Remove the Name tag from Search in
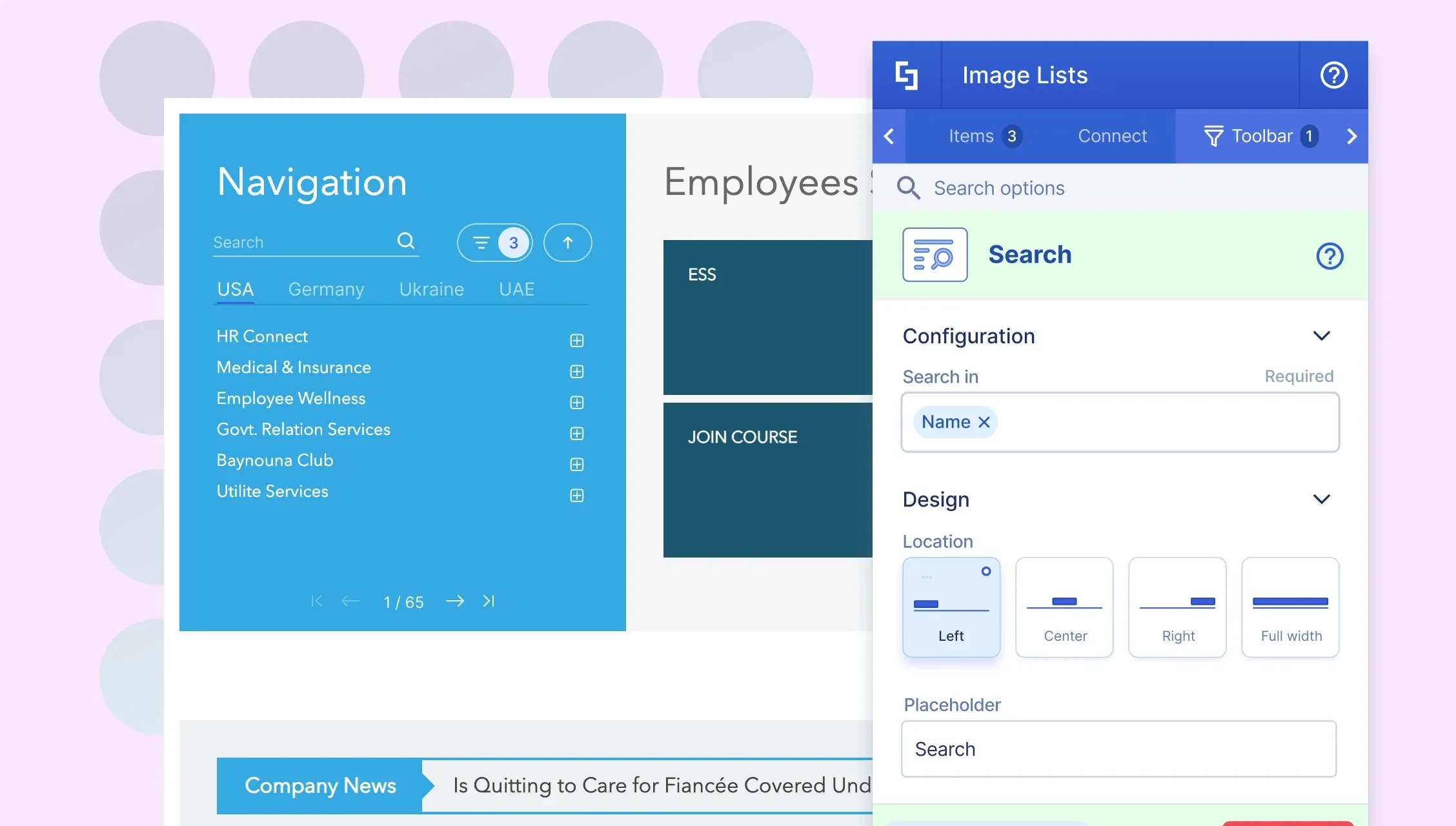The height and width of the screenshot is (826, 1456). [984, 422]
